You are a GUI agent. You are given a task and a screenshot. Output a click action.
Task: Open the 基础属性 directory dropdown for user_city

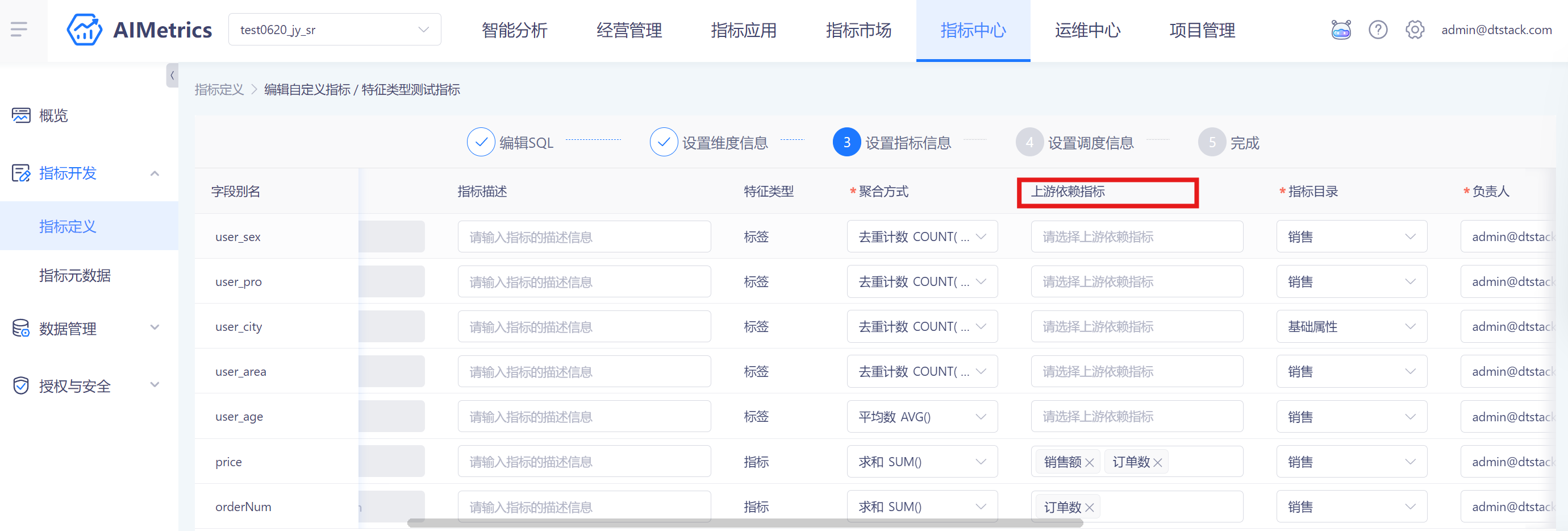pos(1352,327)
